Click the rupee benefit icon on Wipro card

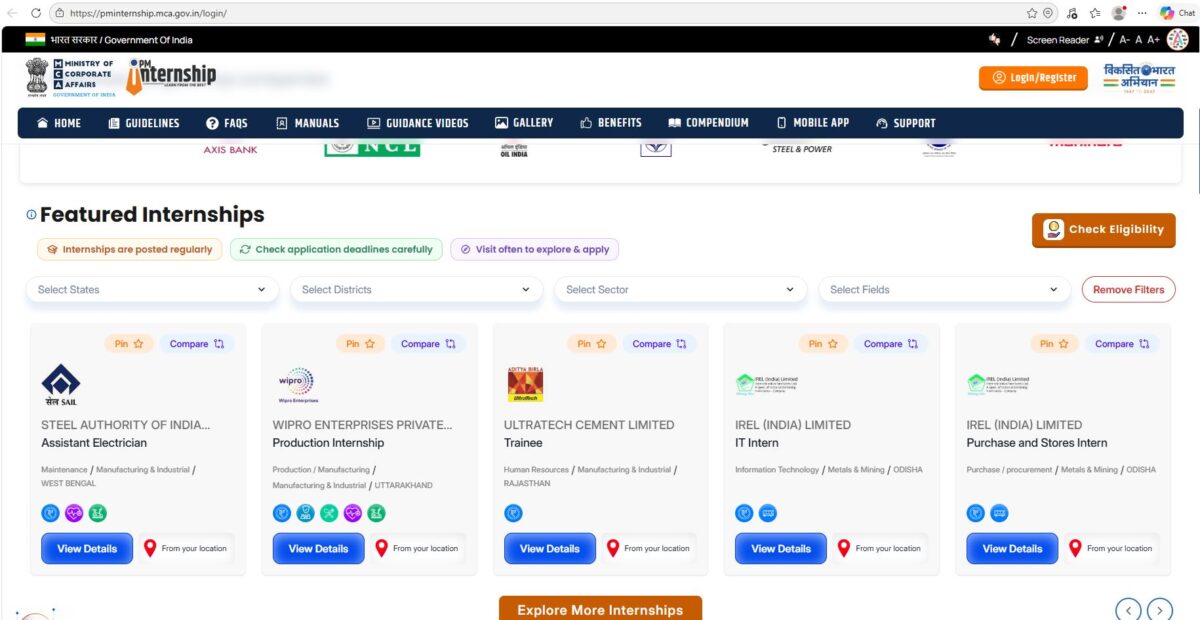(282, 513)
